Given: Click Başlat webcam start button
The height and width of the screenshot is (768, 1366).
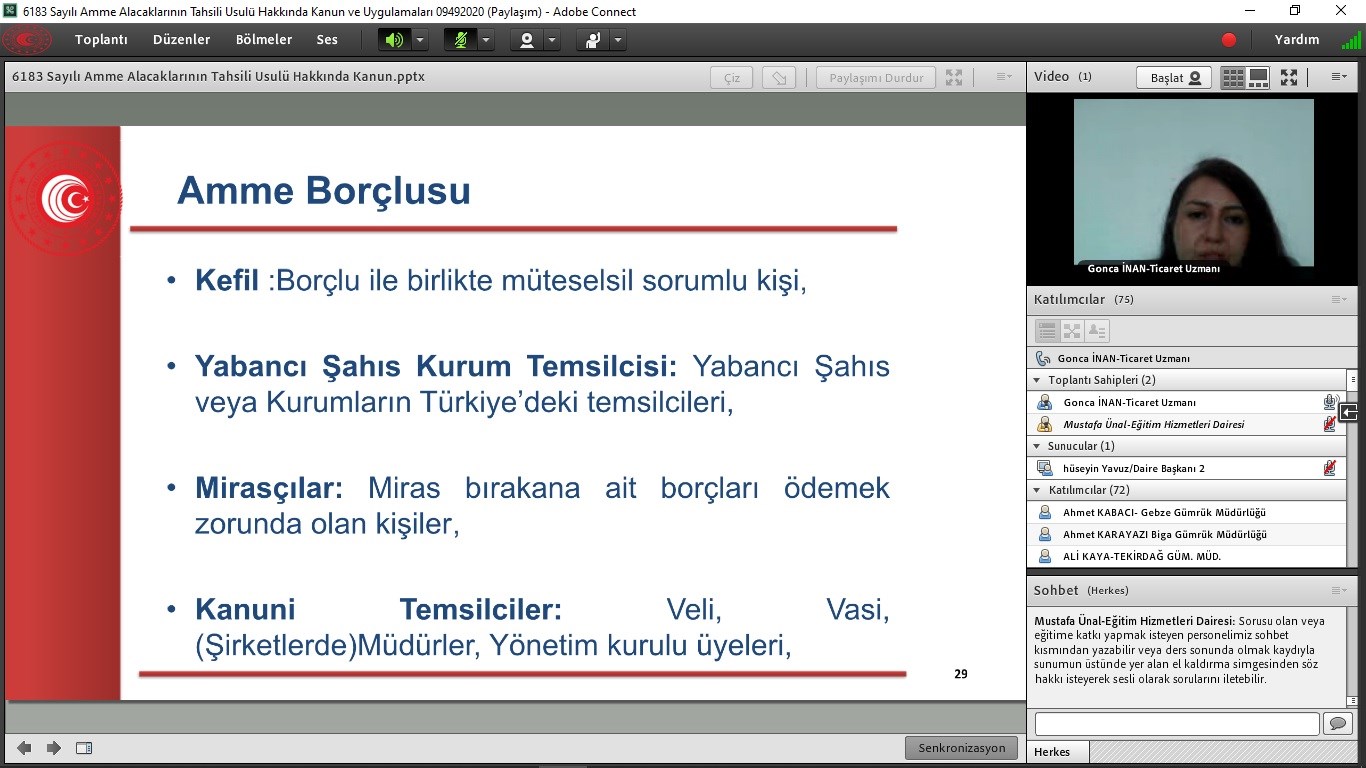Looking at the screenshot, I should [1174, 77].
